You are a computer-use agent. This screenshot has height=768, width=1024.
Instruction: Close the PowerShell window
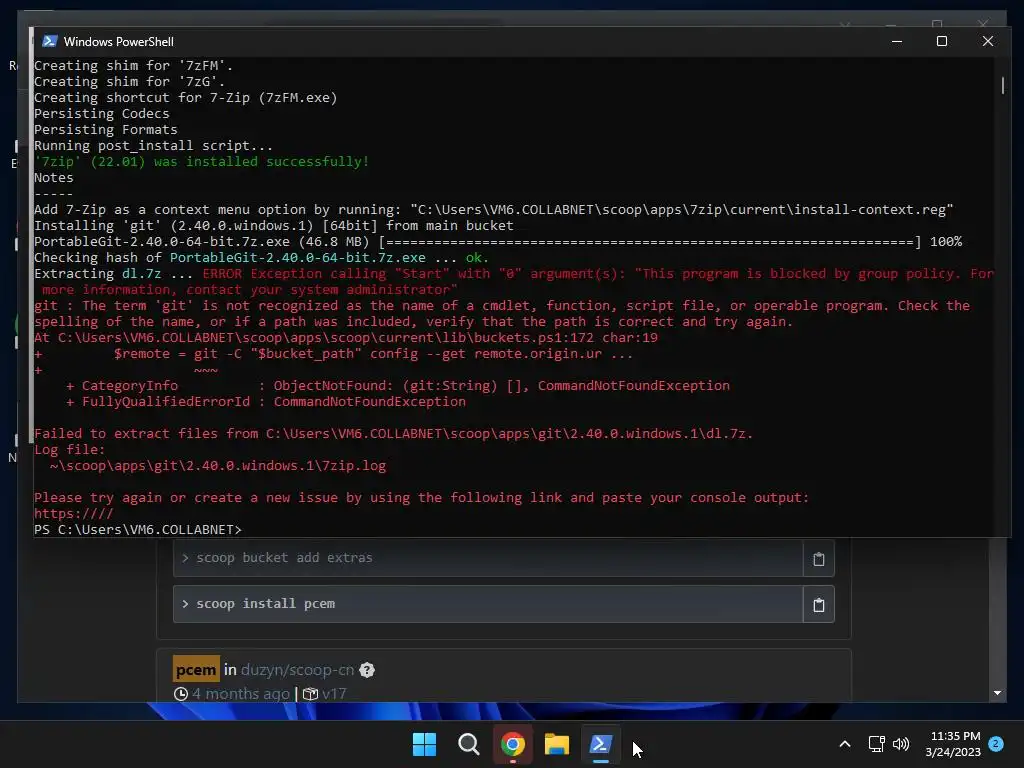tap(987, 41)
